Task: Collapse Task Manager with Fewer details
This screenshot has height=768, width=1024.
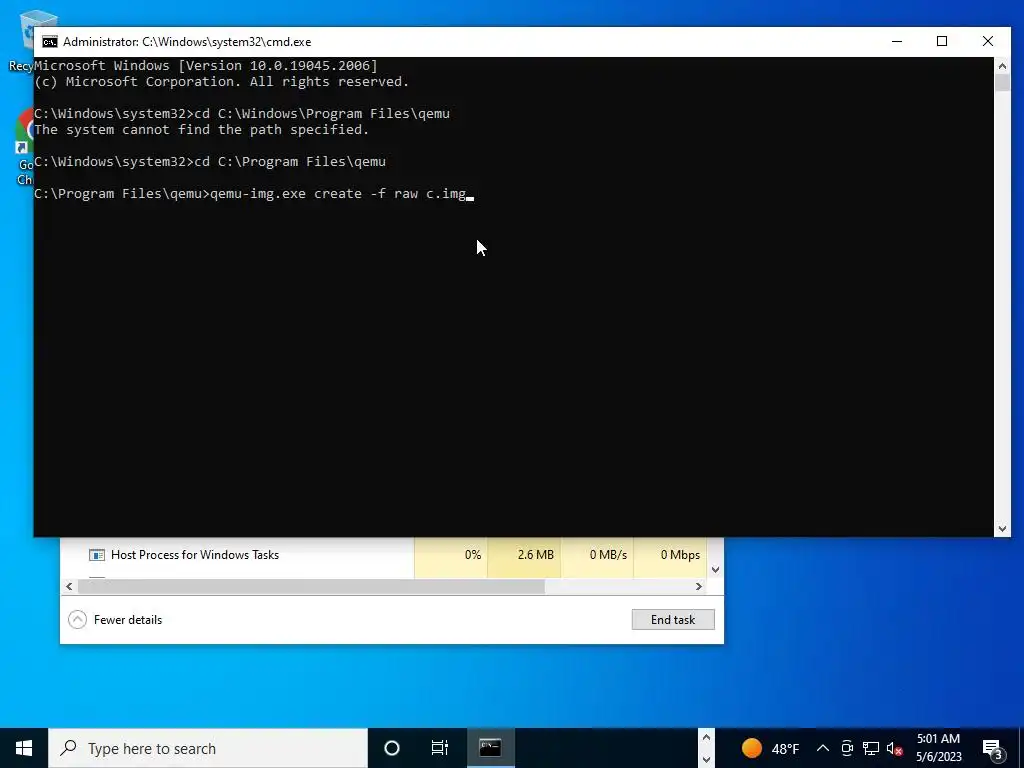Action: (116, 620)
